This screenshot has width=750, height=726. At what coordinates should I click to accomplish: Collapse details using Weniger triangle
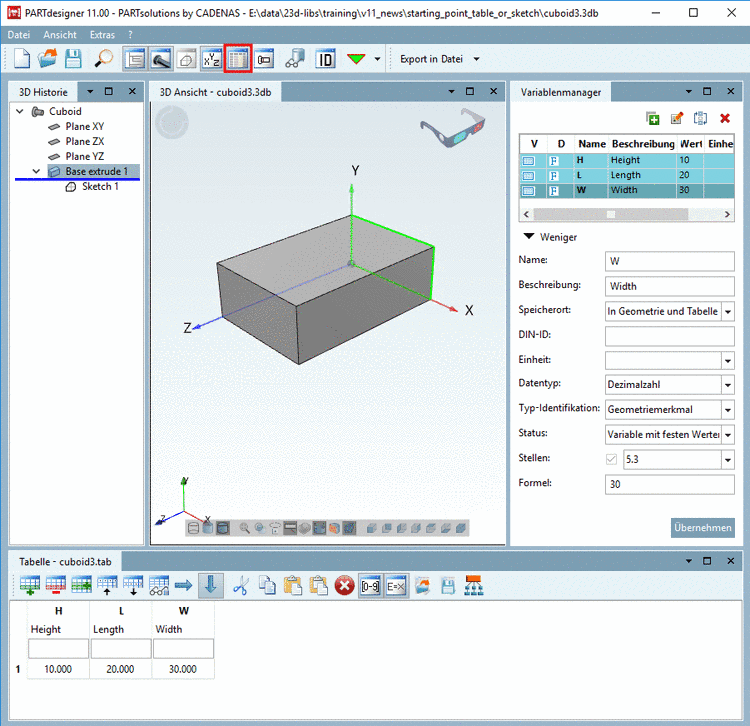[527, 237]
